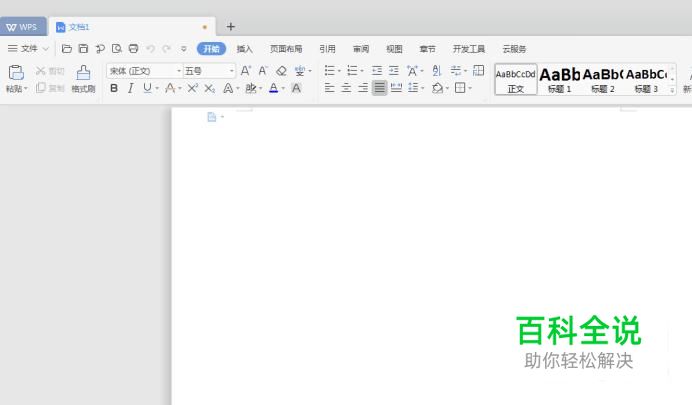Click the print icon in quick access toolbar
This screenshot has height=405, width=692.
pyautogui.click(x=133, y=48)
